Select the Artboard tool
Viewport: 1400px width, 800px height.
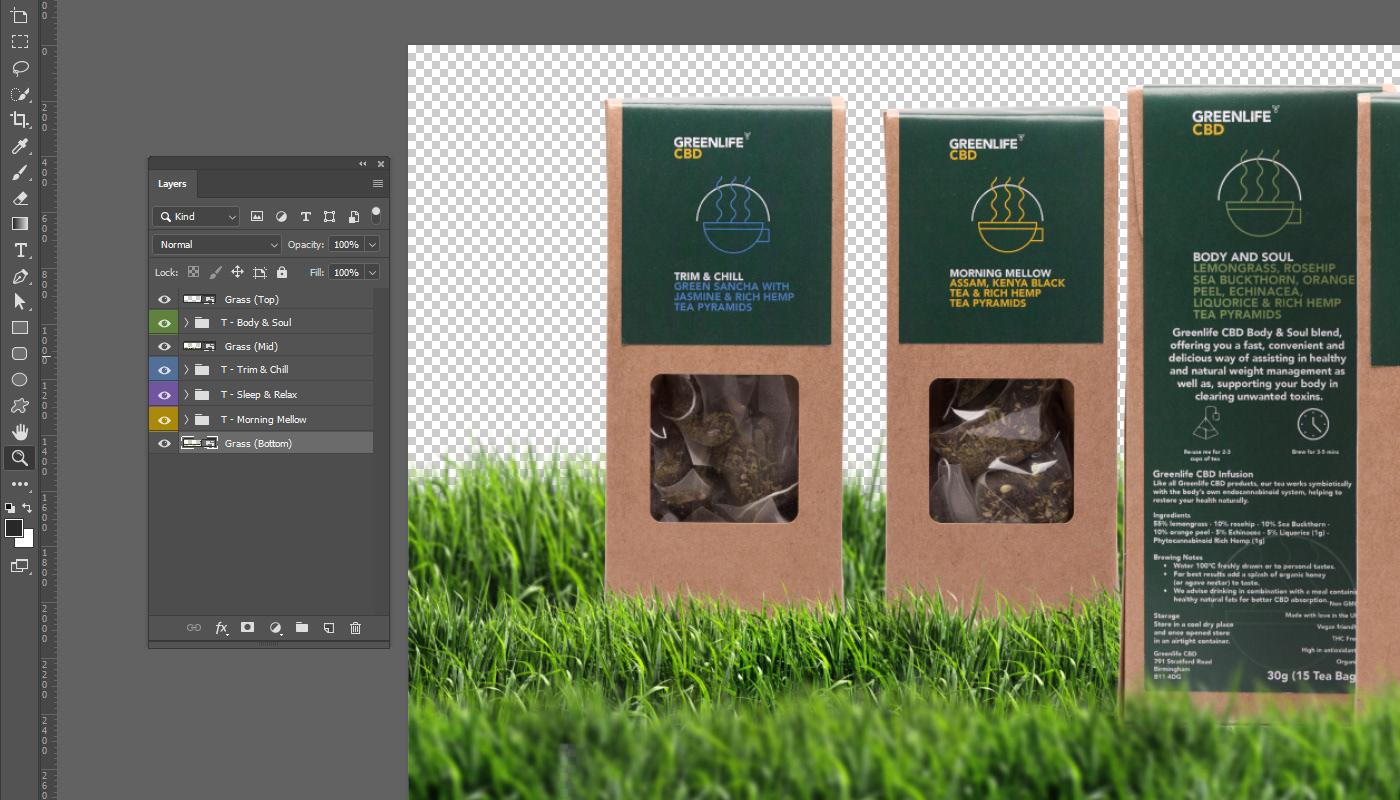point(19,16)
